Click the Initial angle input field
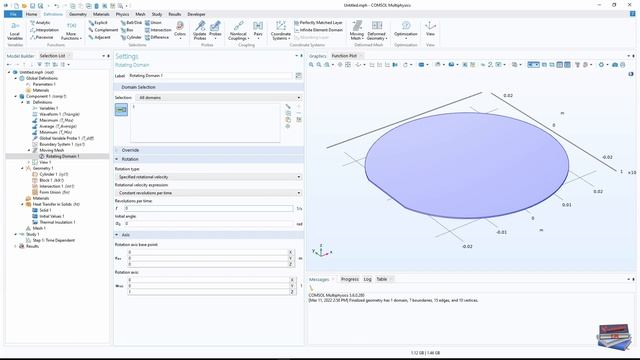The width and height of the screenshot is (640, 360). [x=209, y=224]
